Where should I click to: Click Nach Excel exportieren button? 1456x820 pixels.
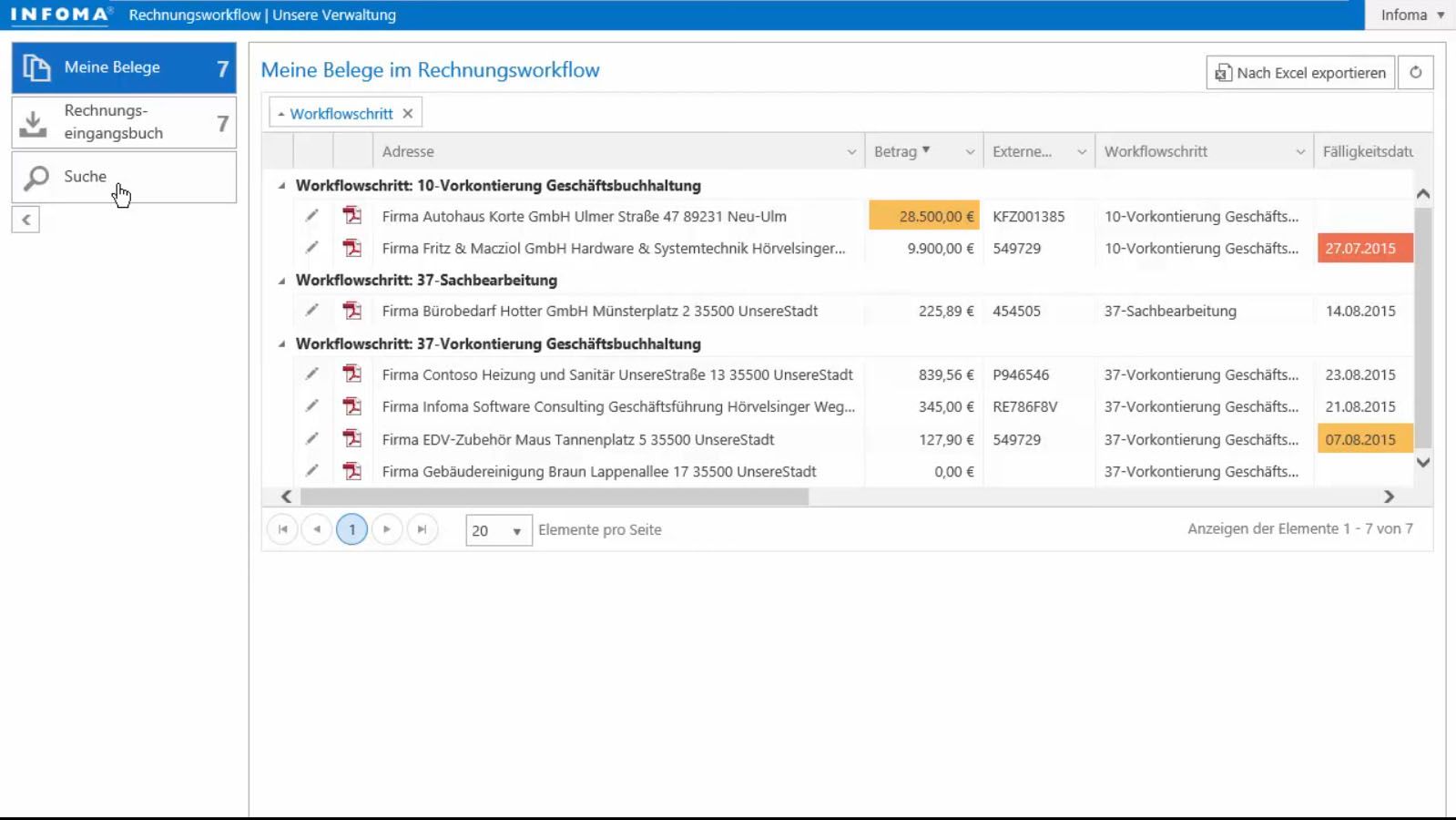[x=1300, y=73]
